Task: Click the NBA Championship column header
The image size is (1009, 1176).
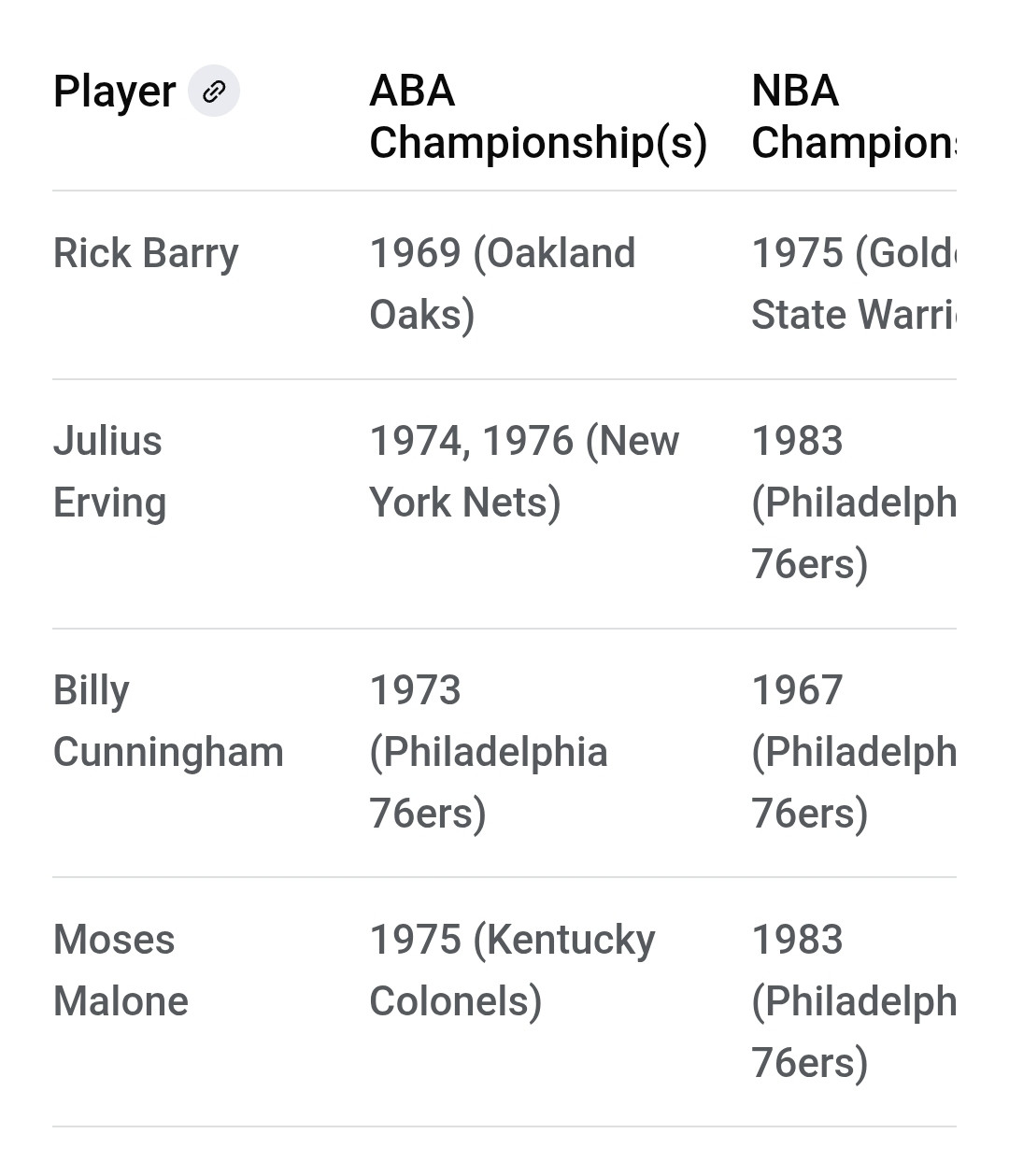Action: click(x=854, y=117)
